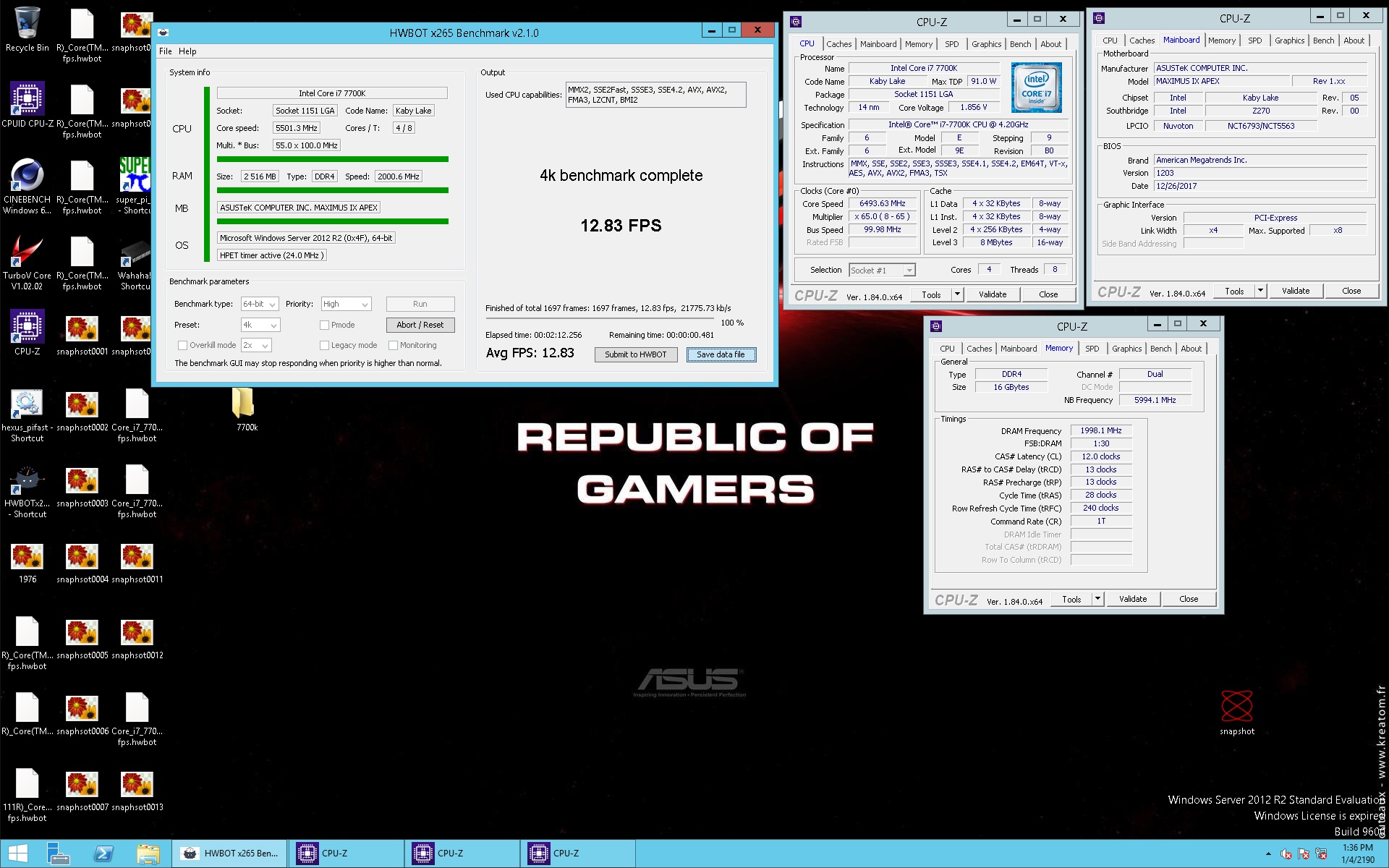Launch PowerShell from the taskbar

[103, 854]
